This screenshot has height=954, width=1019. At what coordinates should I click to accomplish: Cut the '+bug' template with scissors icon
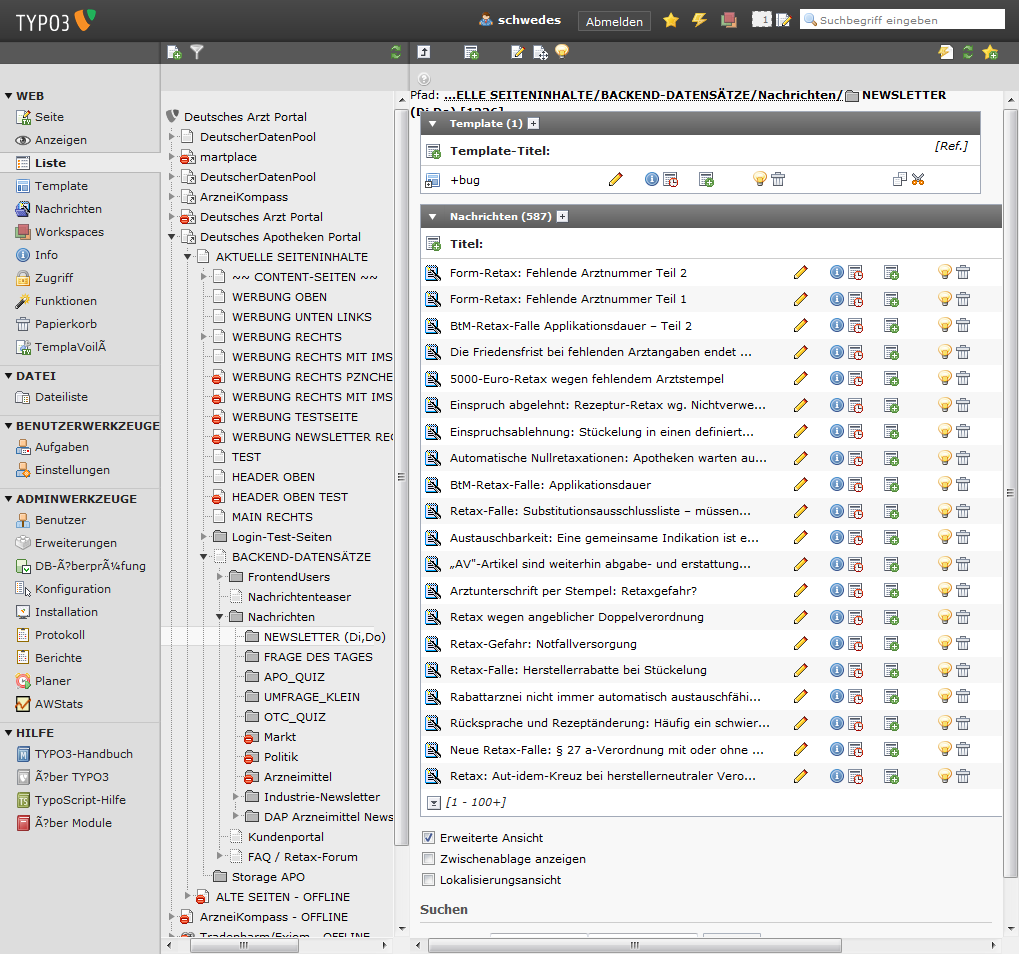(918, 179)
